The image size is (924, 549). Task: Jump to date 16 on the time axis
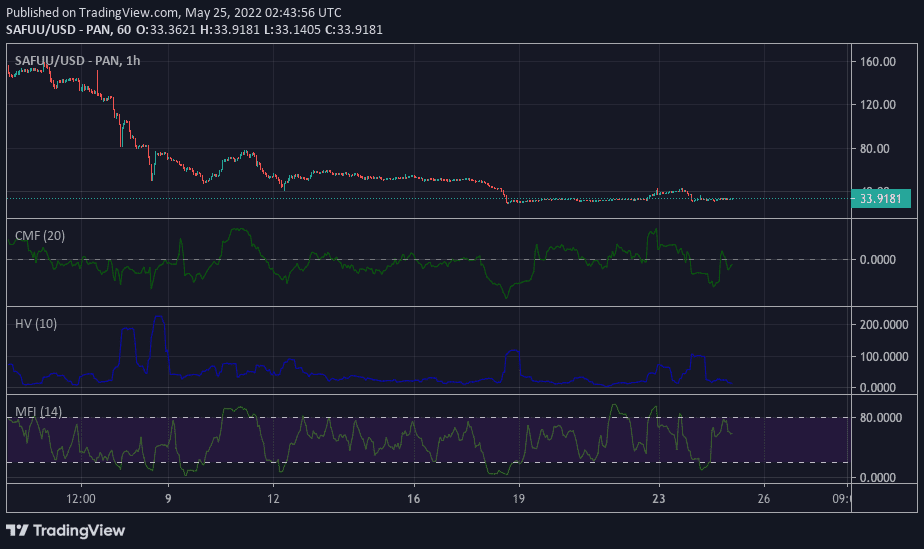coord(414,498)
